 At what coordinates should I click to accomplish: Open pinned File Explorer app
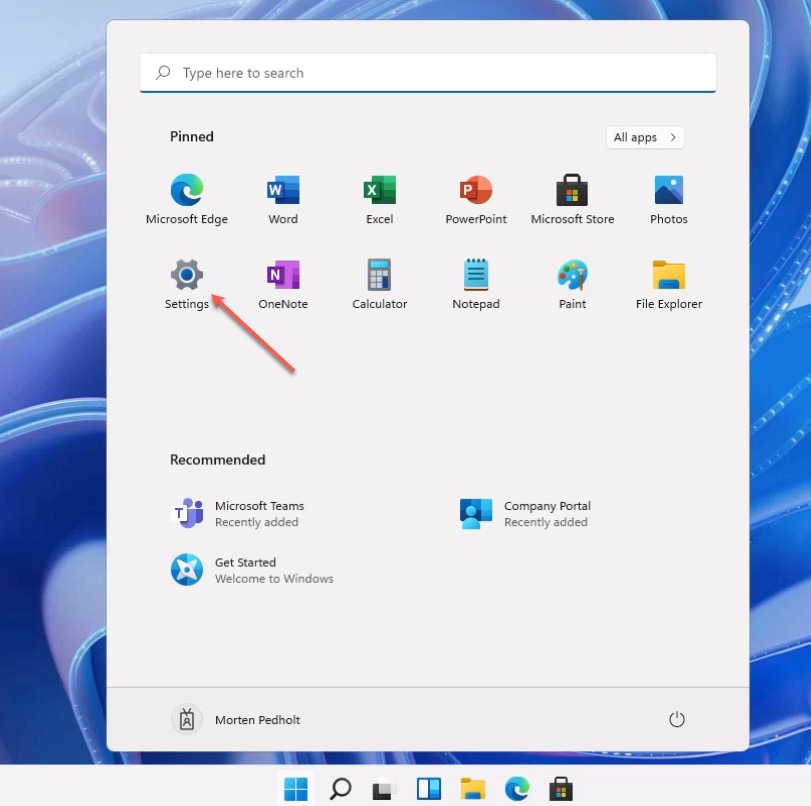(x=669, y=284)
